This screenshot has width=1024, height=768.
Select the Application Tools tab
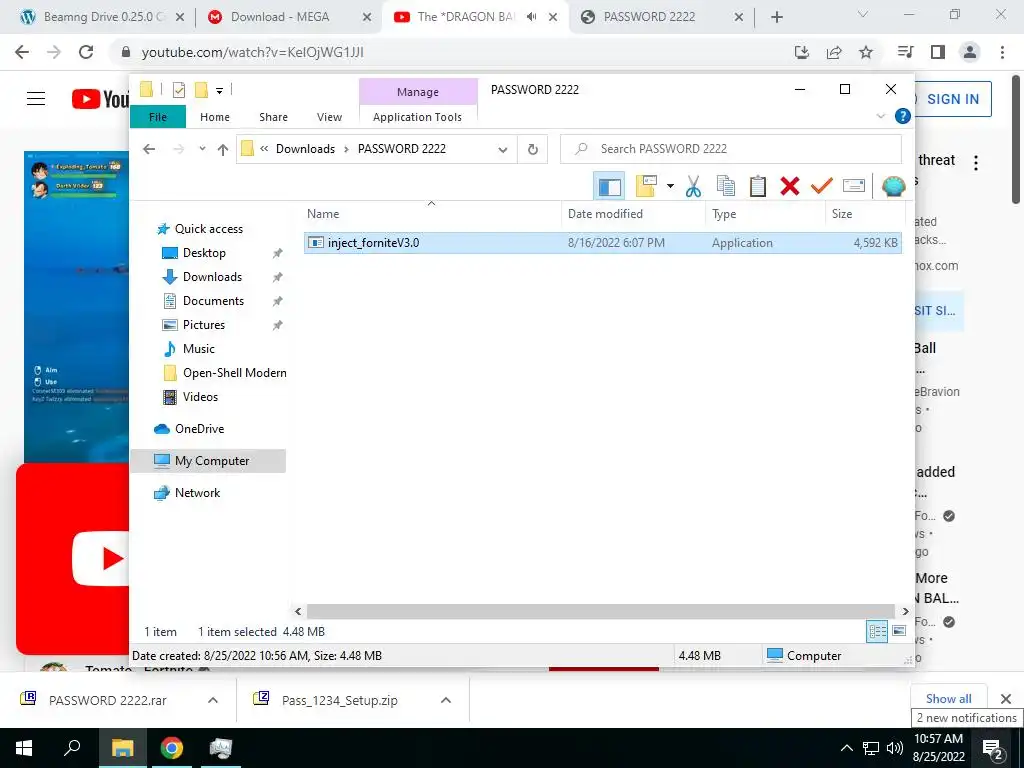pyautogui.click(x=417, y=117)
